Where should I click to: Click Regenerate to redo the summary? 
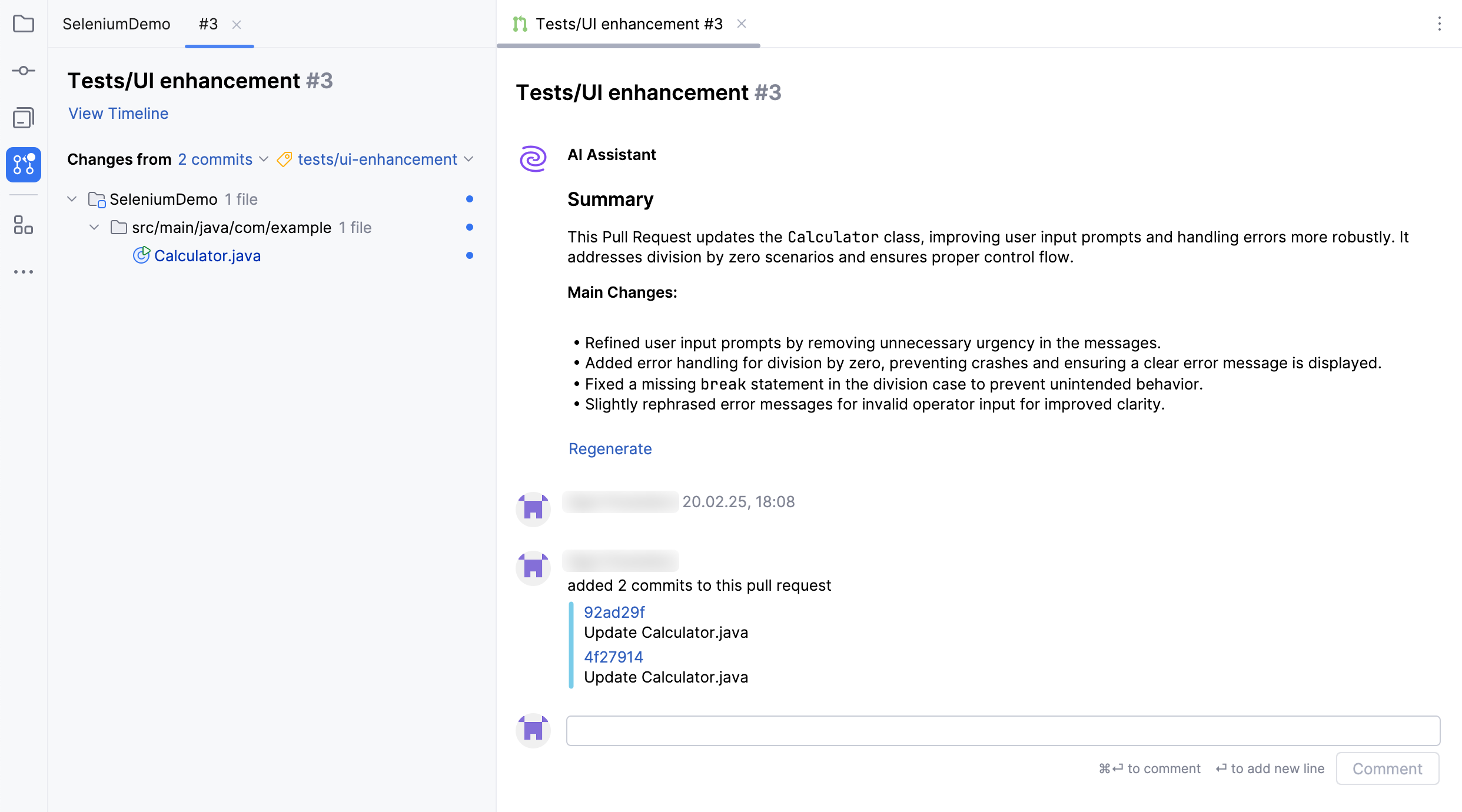(x=610, y=449)
